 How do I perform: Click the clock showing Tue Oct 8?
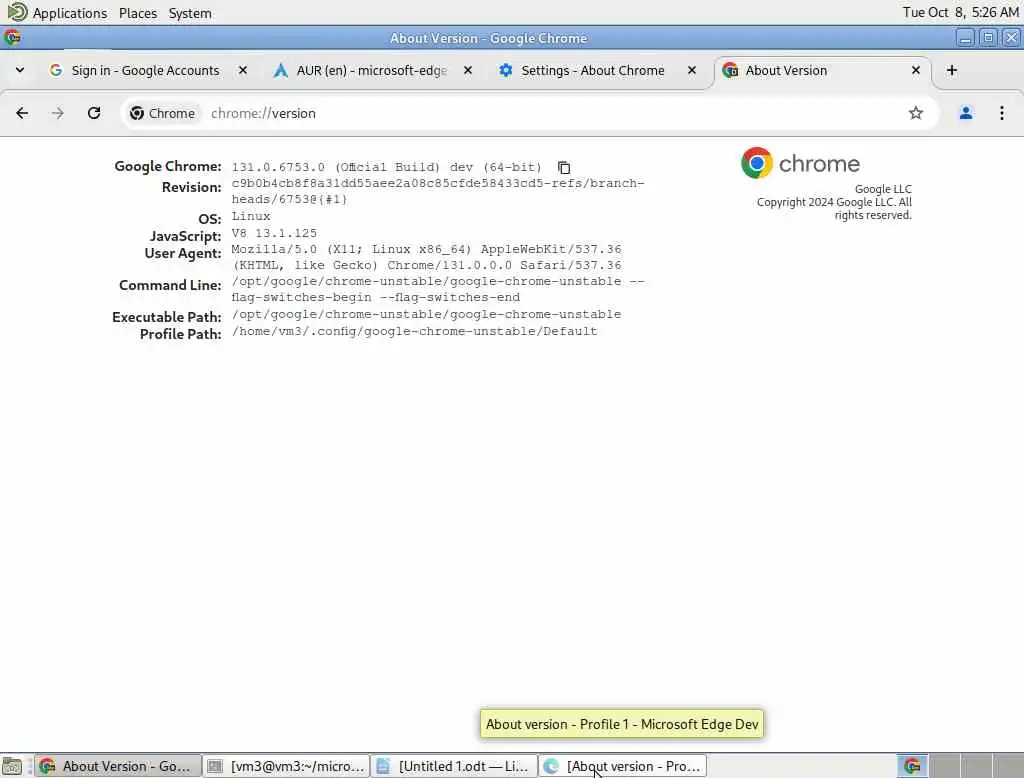point(960,12)
